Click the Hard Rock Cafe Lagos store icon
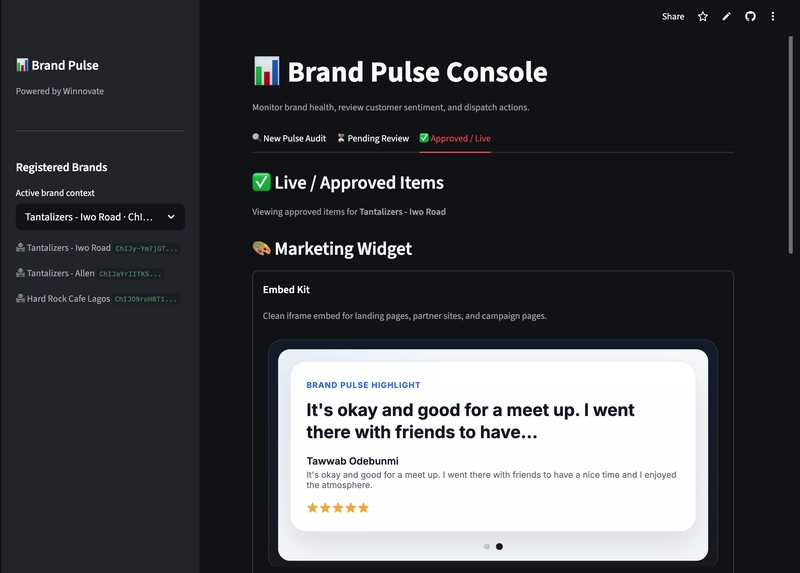This screenshot has height=573, width=800. click(20, 298)
